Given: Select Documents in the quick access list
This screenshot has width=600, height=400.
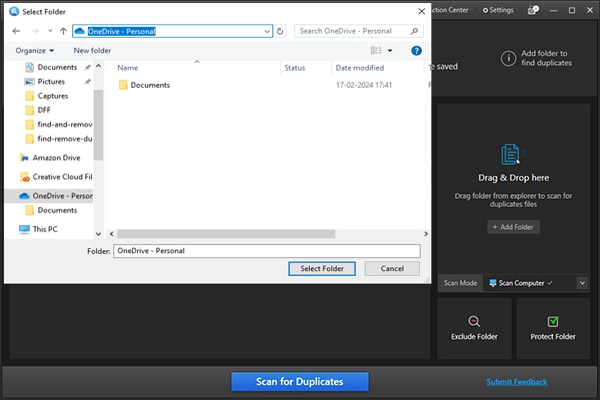Looking at the screenshot, I should tap(57, 67).
